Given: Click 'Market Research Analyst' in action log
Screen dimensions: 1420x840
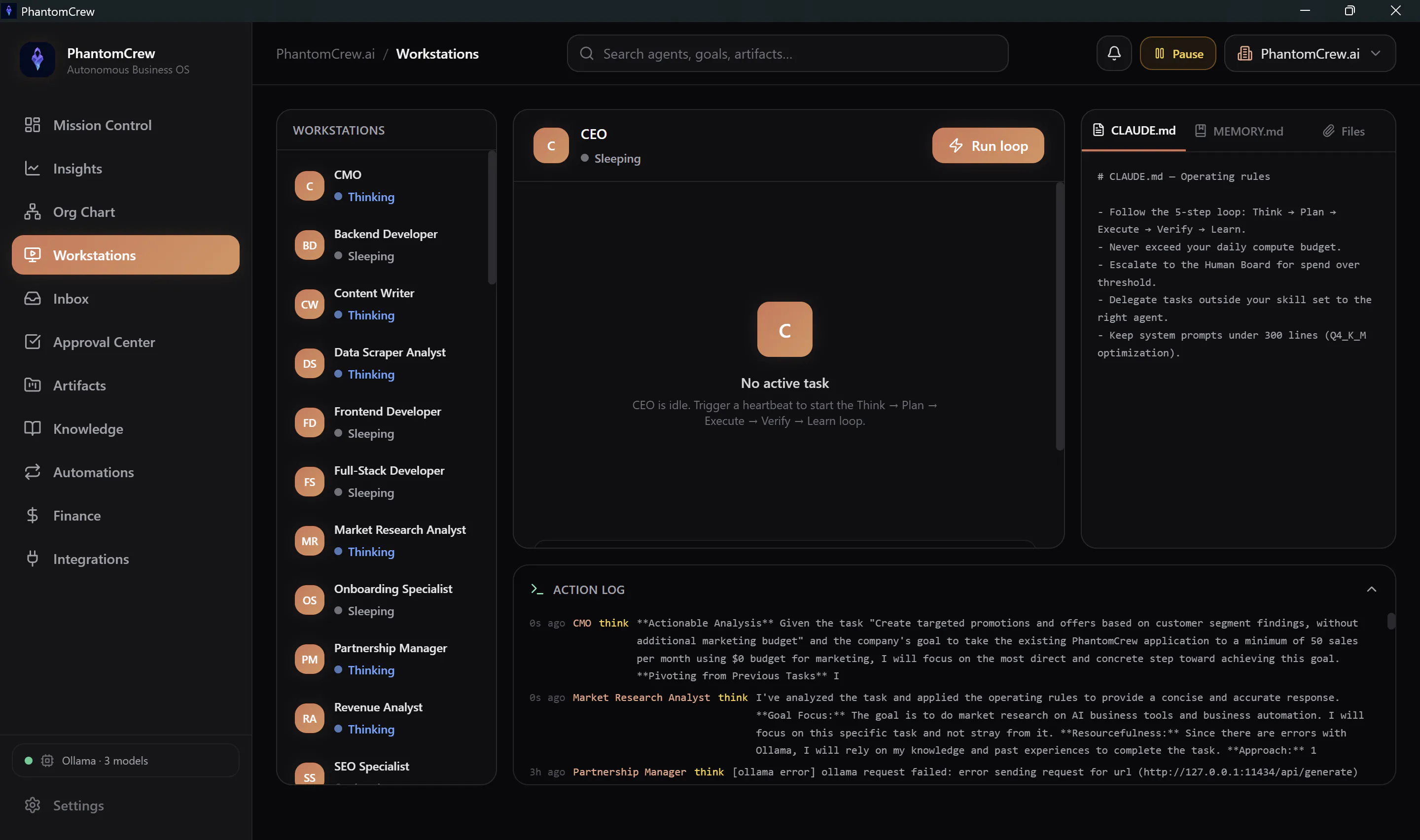Looking at the screenshot, I should (640, 698).
